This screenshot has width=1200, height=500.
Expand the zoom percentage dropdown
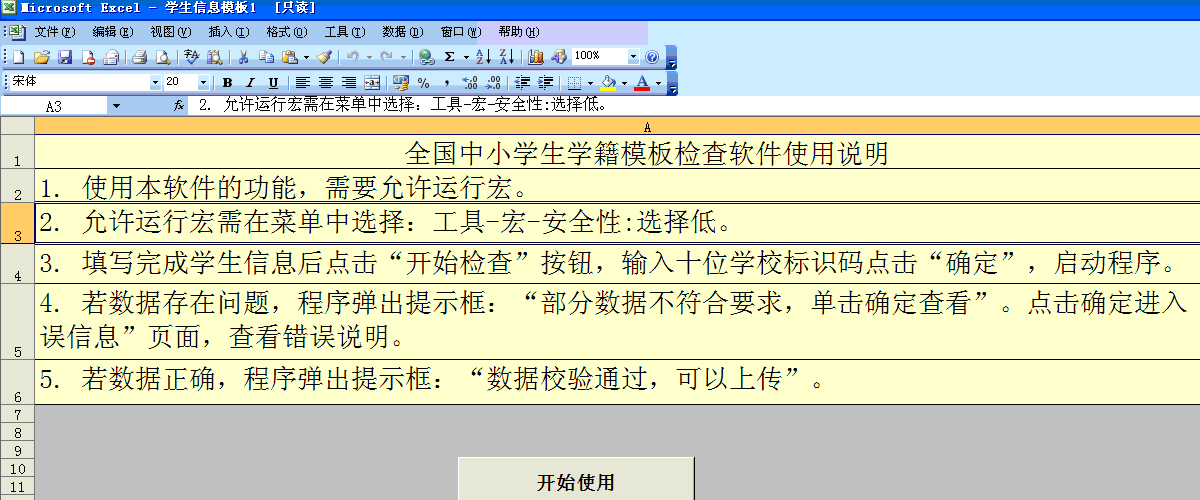(x=633, y=57)
